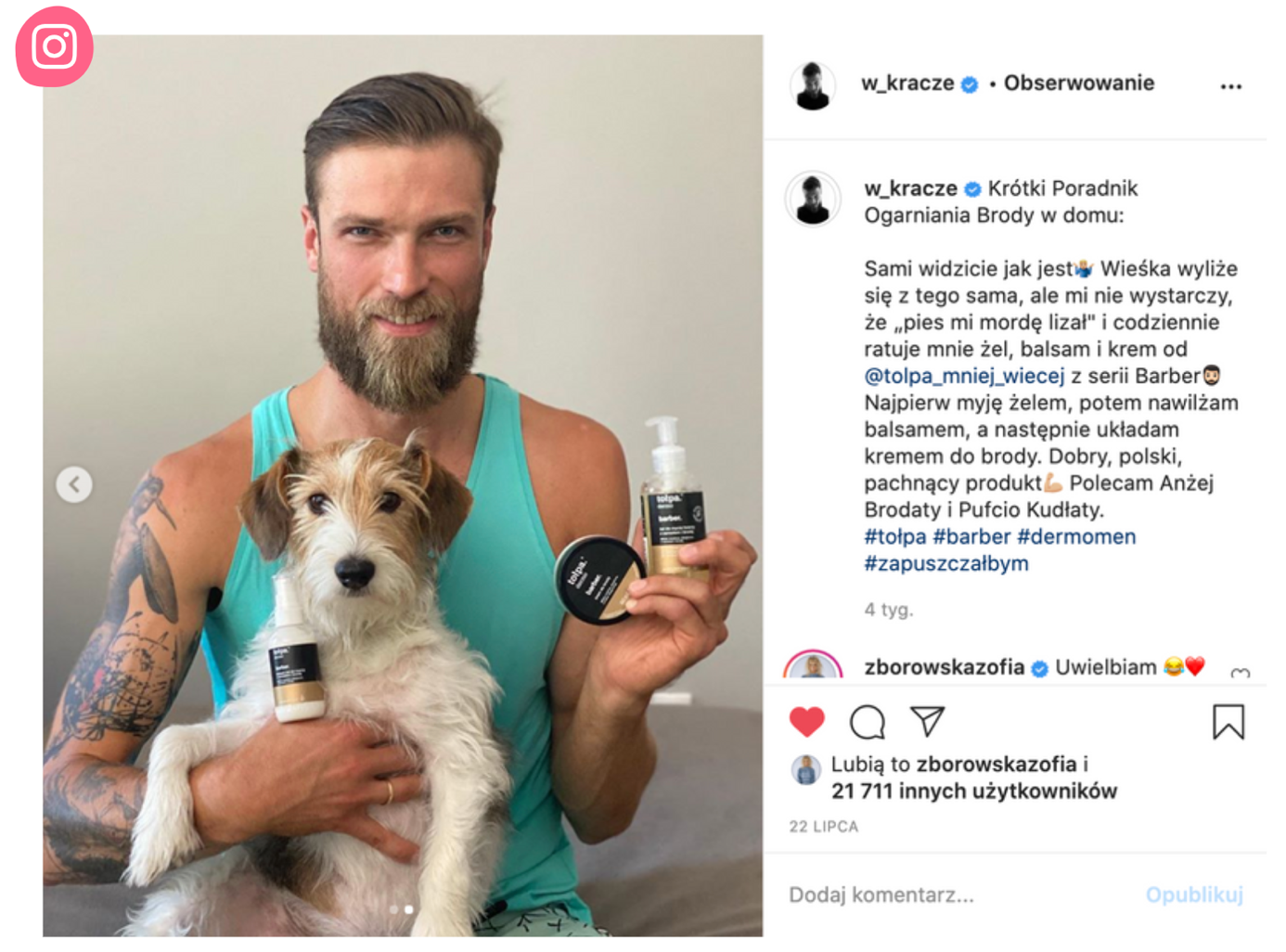The image size is (1286, 952).
Task: Click the Obserwowanie following button
Action: 1079,83
